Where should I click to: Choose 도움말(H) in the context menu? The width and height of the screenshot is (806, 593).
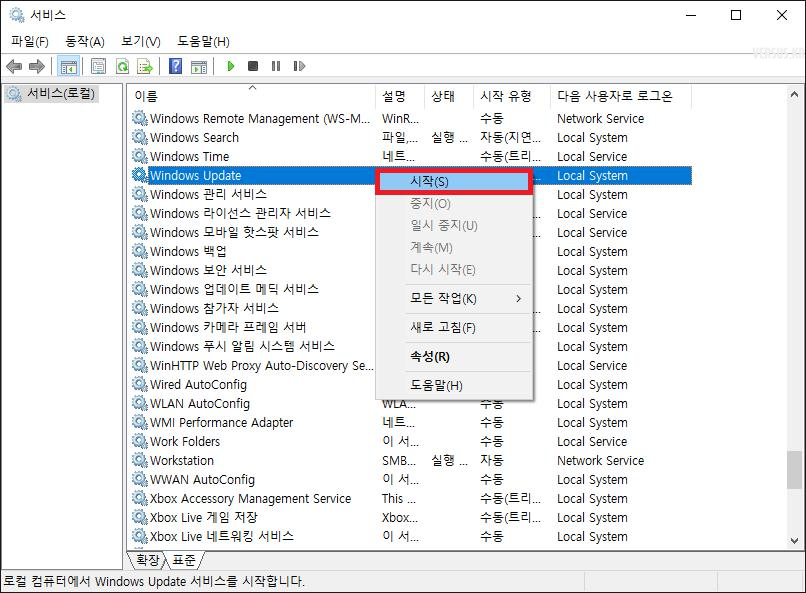click(x=454, y=385)
